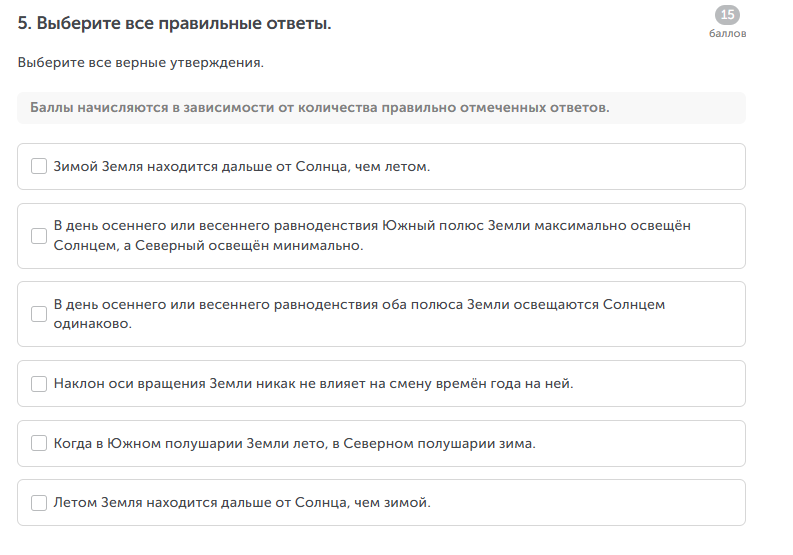Screen dimensions: 793x555
Task: Click answer text about Южный полюс максимально освещён
Action: click(372, 226)
